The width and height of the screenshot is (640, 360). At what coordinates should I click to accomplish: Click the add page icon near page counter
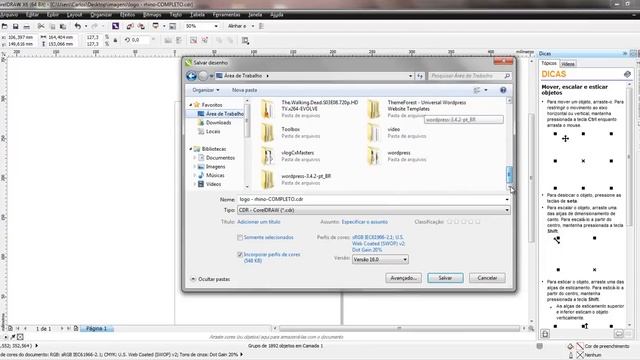coord(10,328)
